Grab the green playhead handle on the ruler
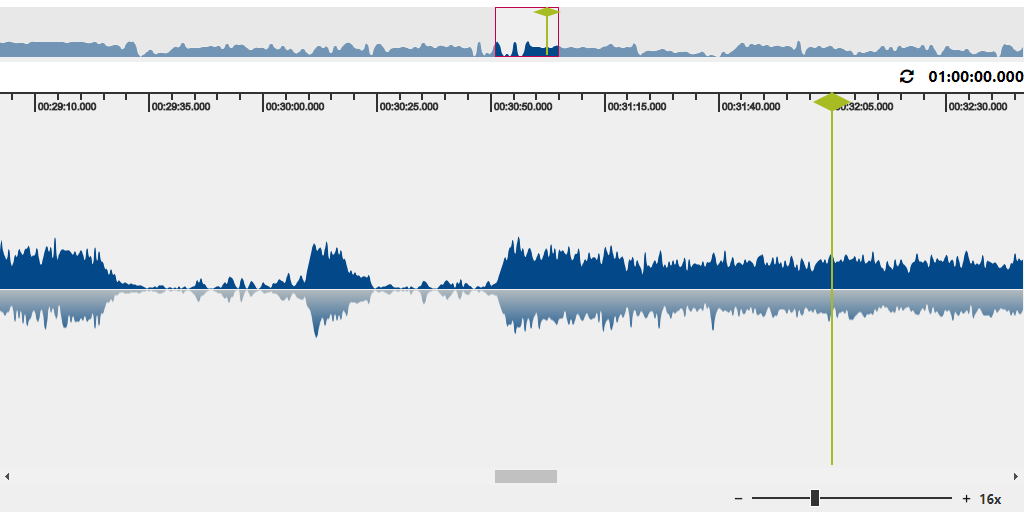 click(x=832, y=102)
